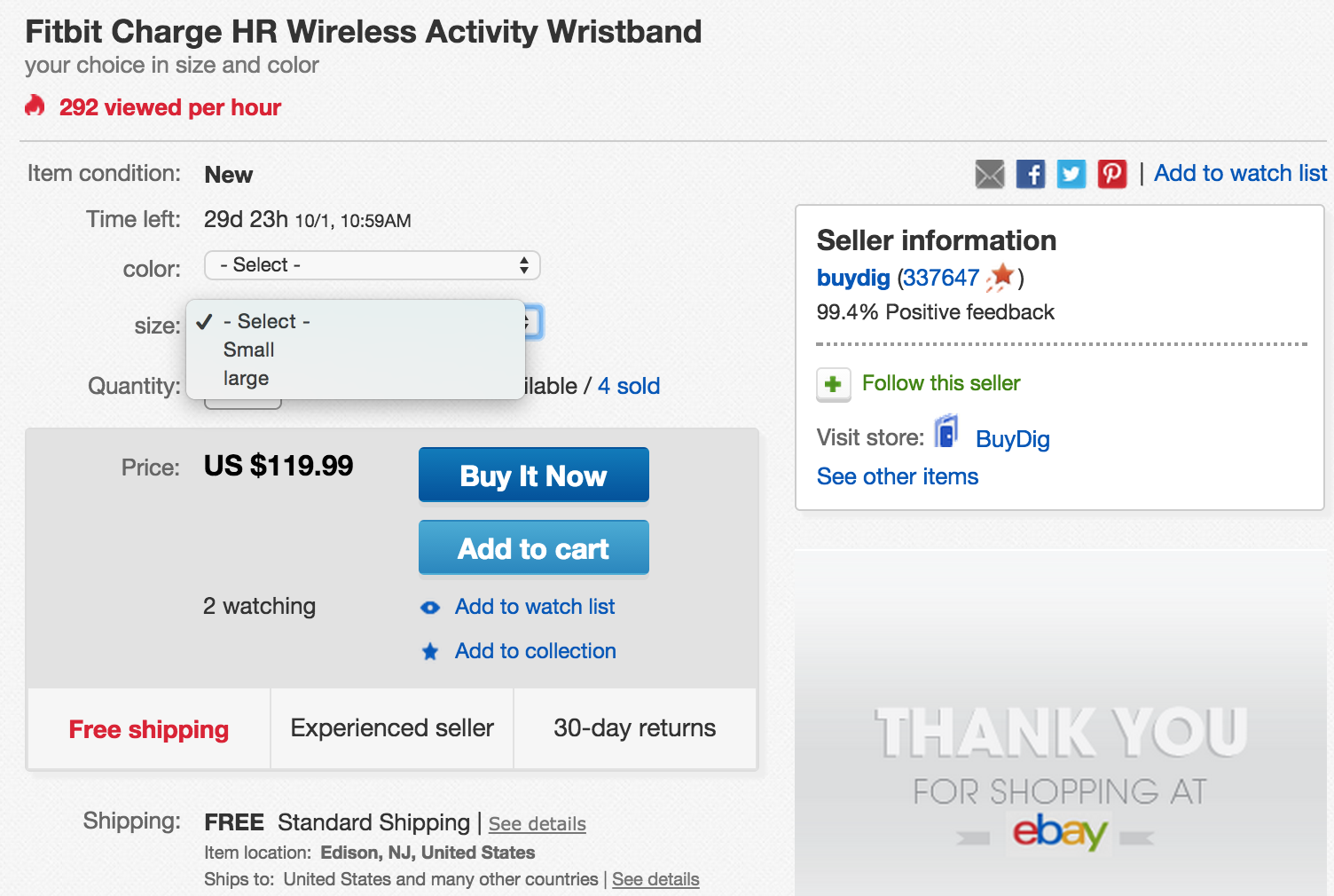
Task: Share item on Twitter icon
Action: pyautogui.click(x=1071, y=174)
